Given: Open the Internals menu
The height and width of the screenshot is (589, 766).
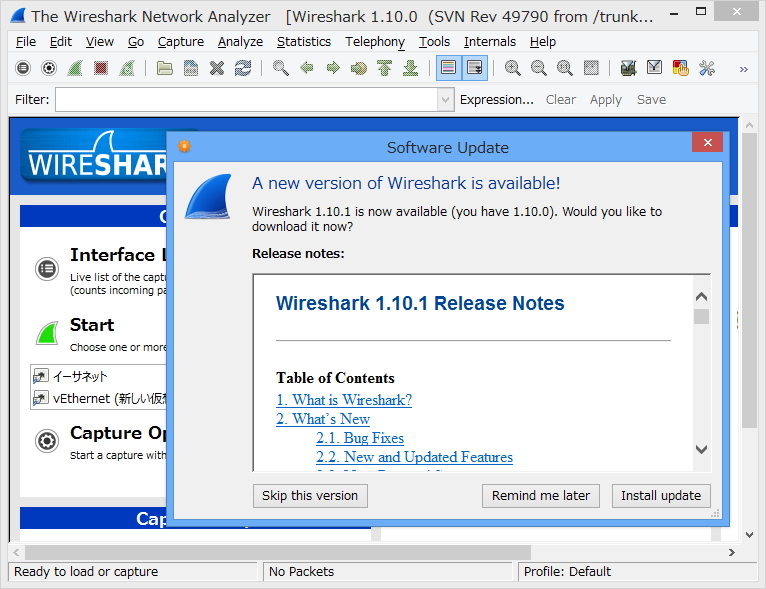Looking at the screenshot, I should [x=489, y=42].
